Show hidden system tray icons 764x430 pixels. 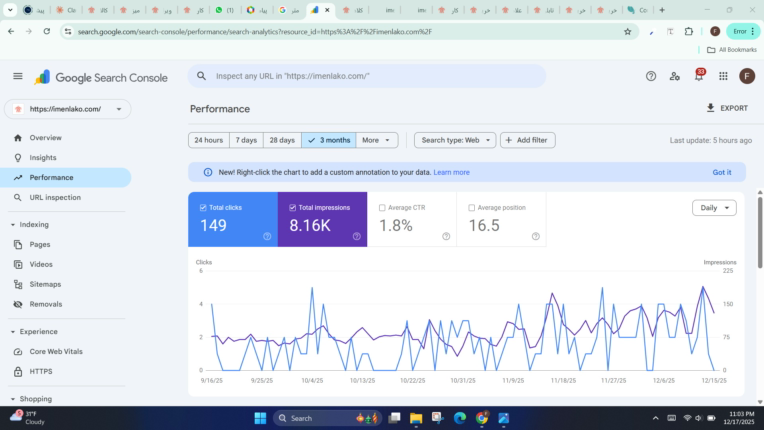[656, 418]
